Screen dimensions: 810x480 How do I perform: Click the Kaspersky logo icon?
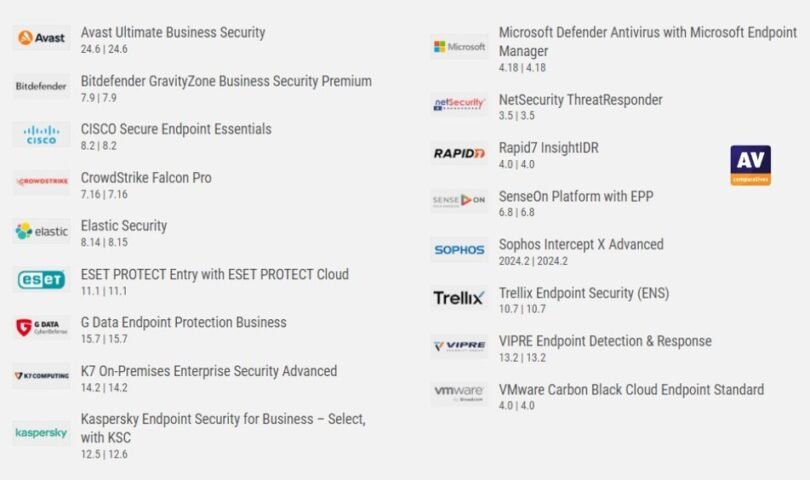pos(42,433)
